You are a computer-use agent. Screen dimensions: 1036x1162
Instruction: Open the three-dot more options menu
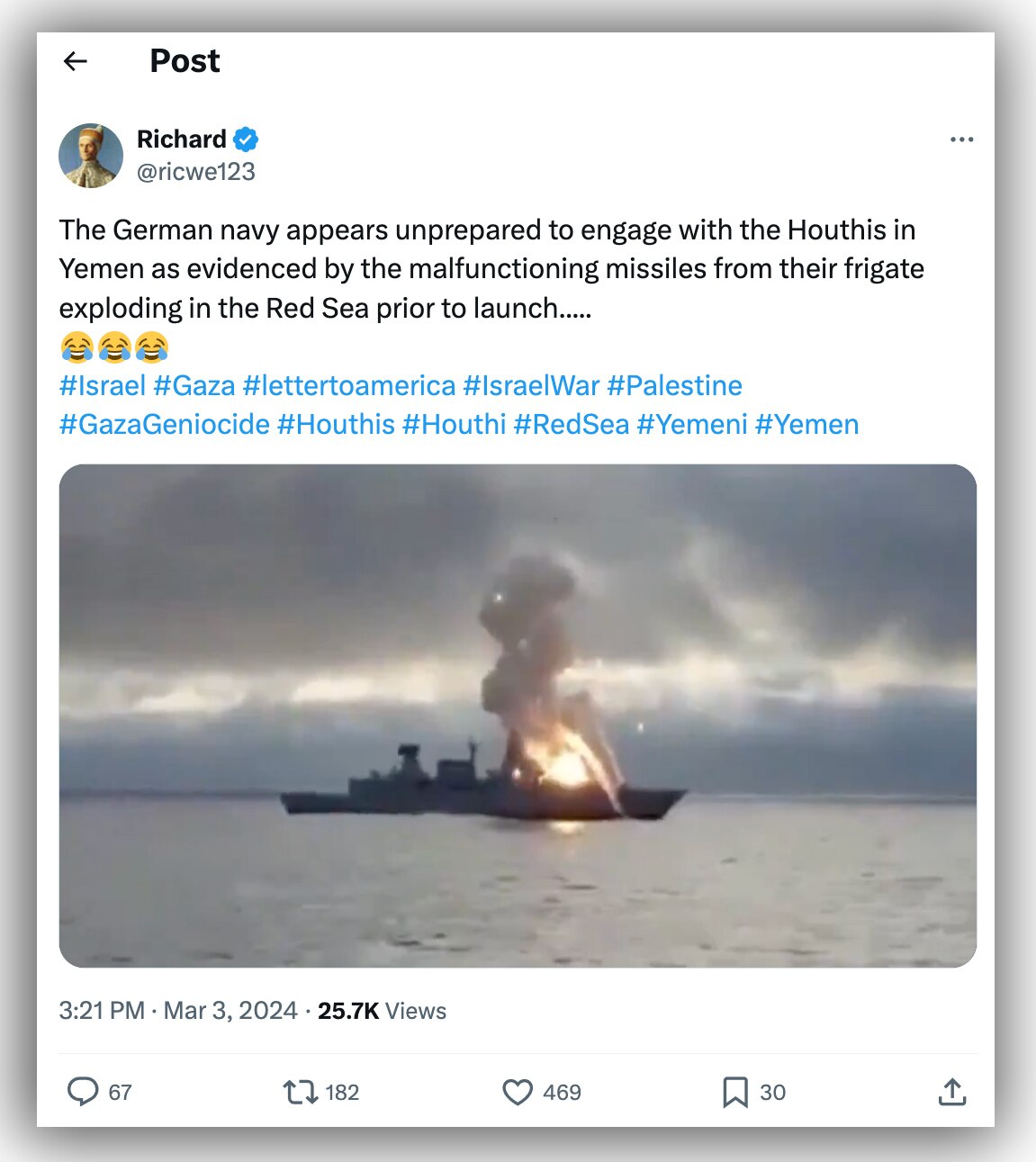[961, 140]
